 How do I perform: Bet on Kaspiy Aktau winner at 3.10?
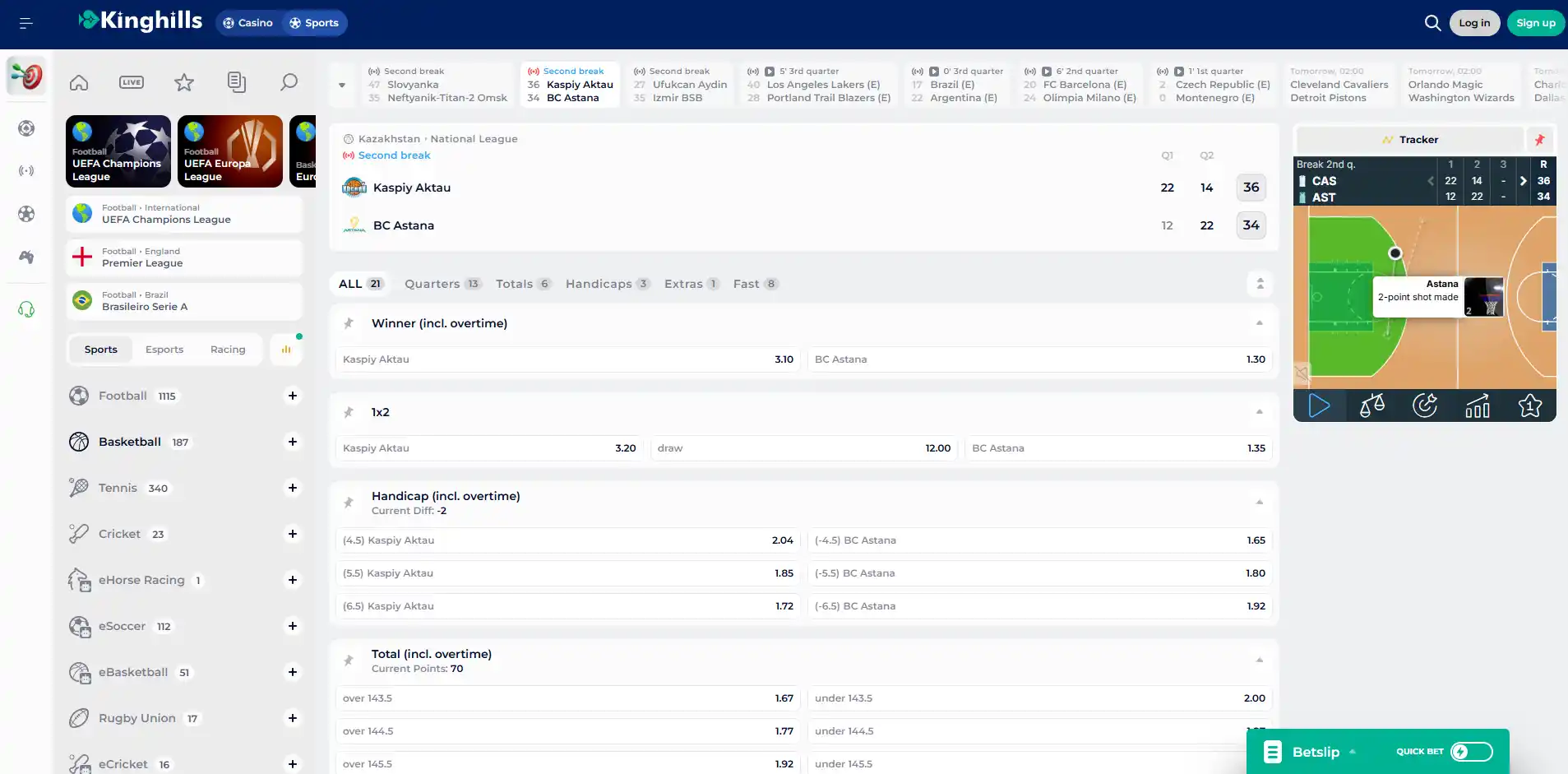tap(568, 359)
